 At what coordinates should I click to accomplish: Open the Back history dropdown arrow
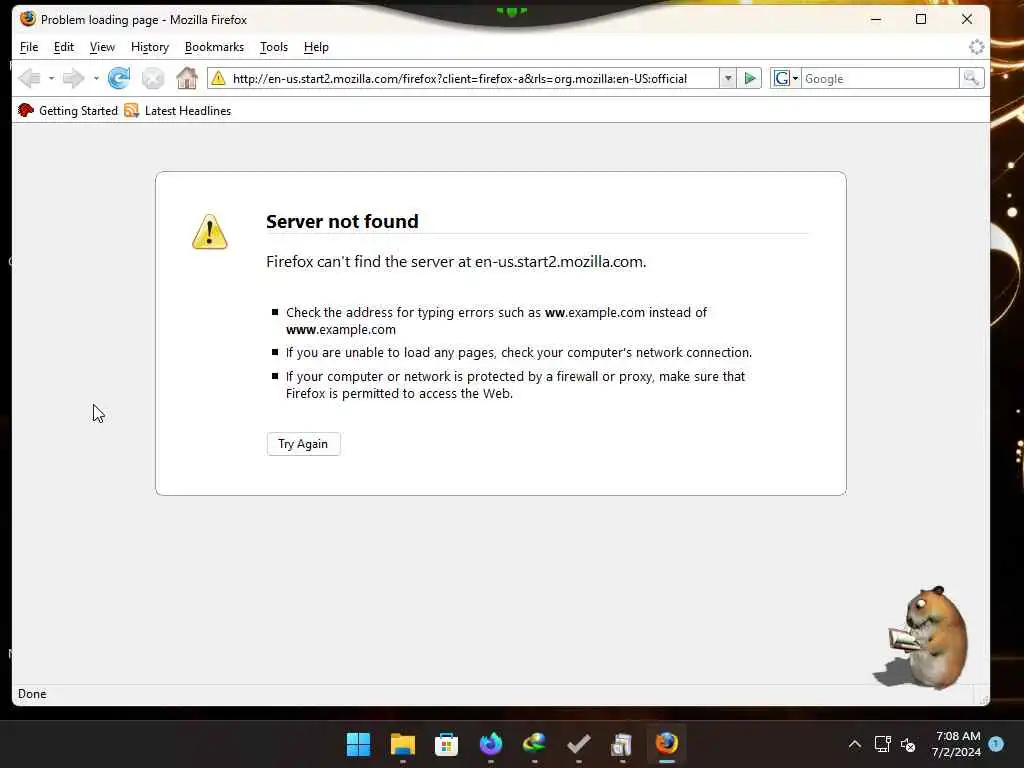pos(52,78)
